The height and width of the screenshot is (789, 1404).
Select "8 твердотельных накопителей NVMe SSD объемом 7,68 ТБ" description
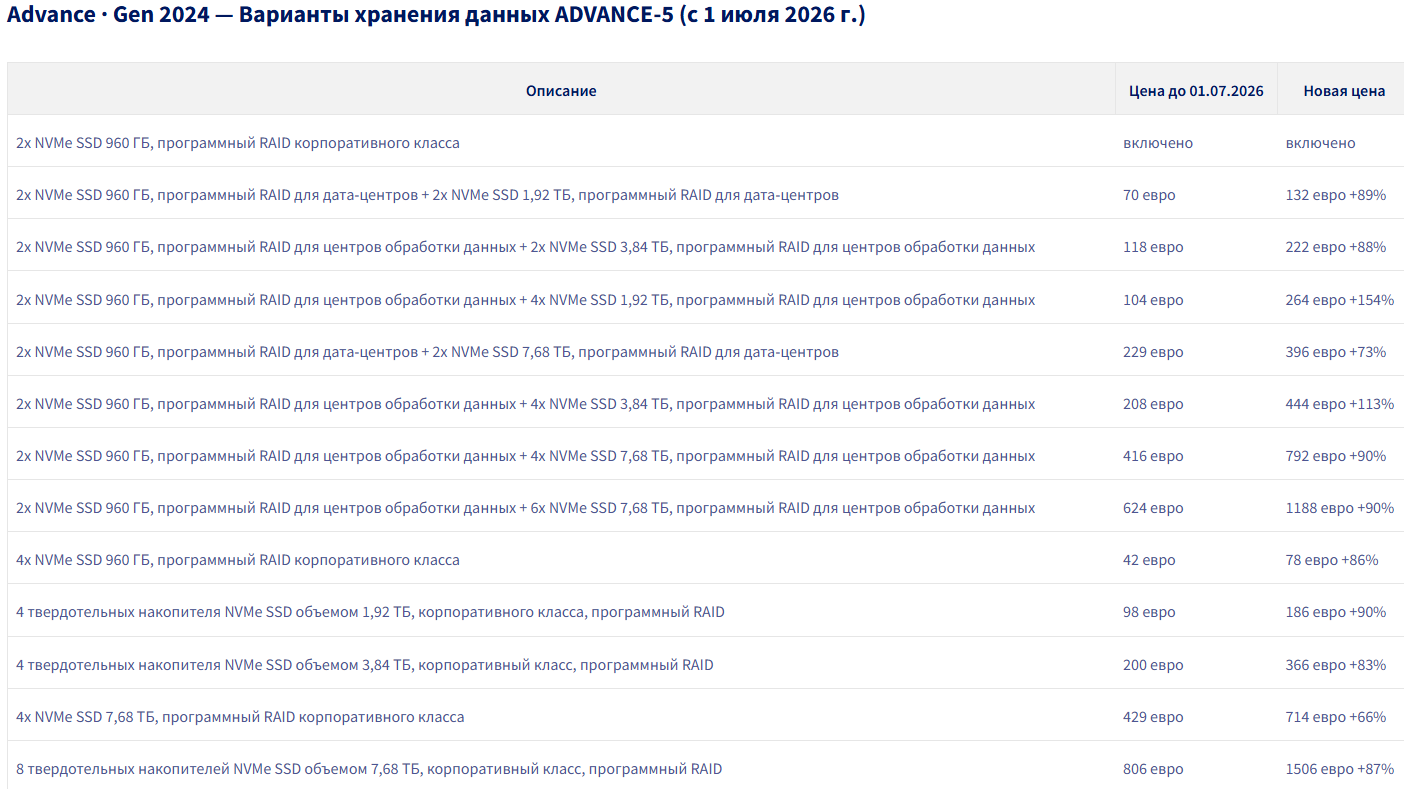coord(369,769)
